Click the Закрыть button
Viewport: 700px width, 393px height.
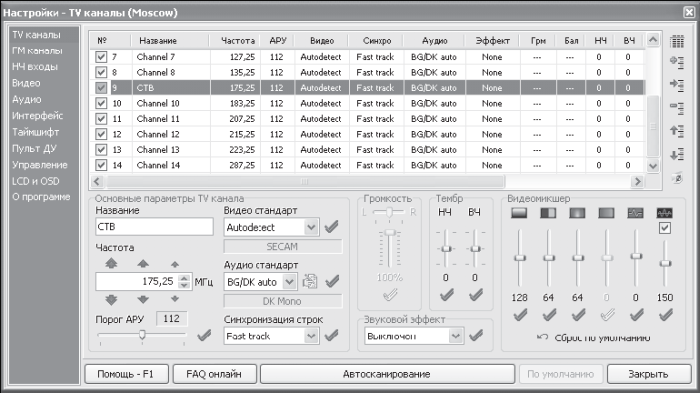[649, 374]
